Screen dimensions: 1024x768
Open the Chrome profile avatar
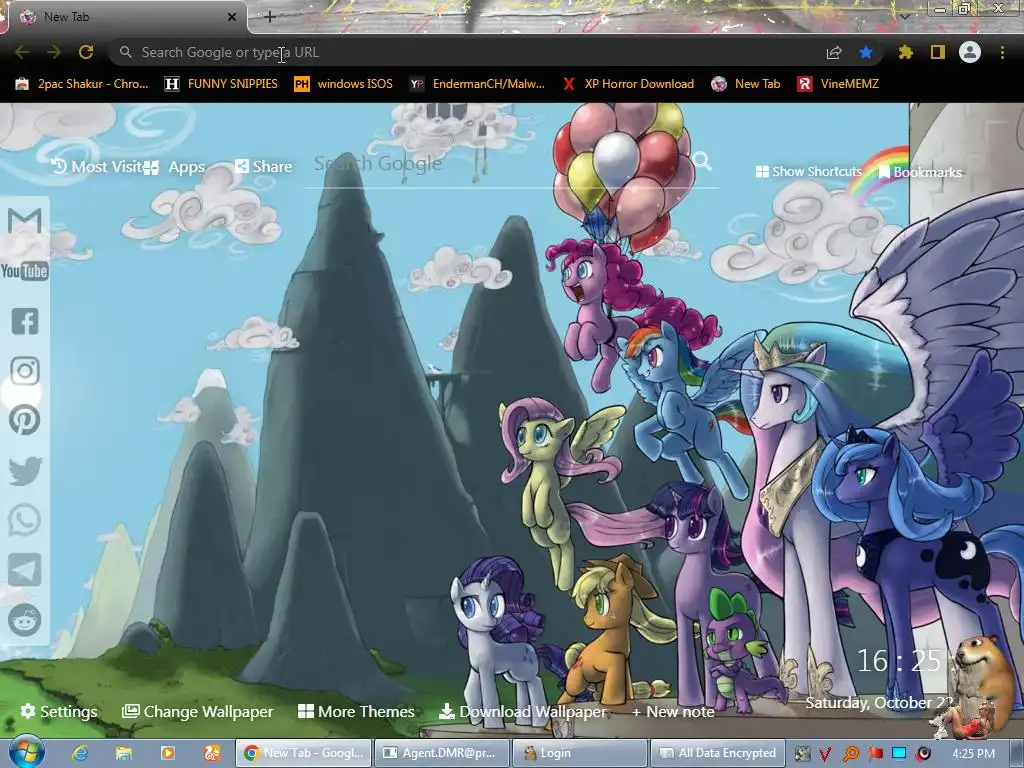(x=970, y=52)
